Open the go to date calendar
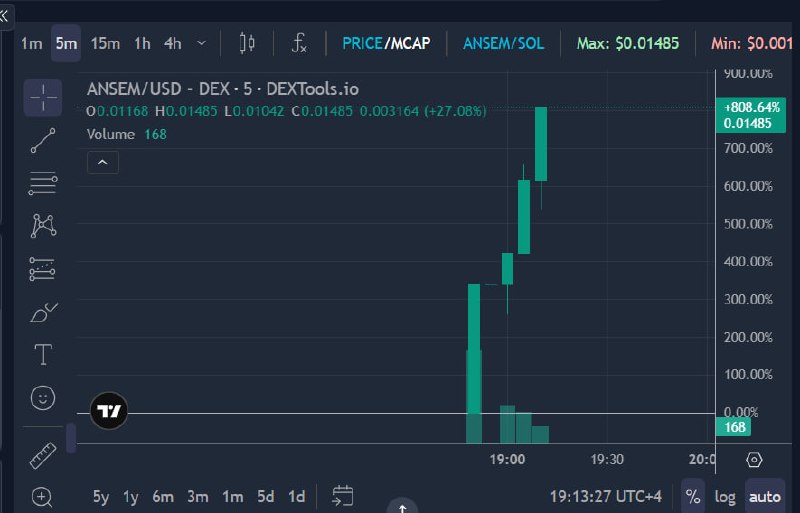800x513 pixels. point(342,496)
